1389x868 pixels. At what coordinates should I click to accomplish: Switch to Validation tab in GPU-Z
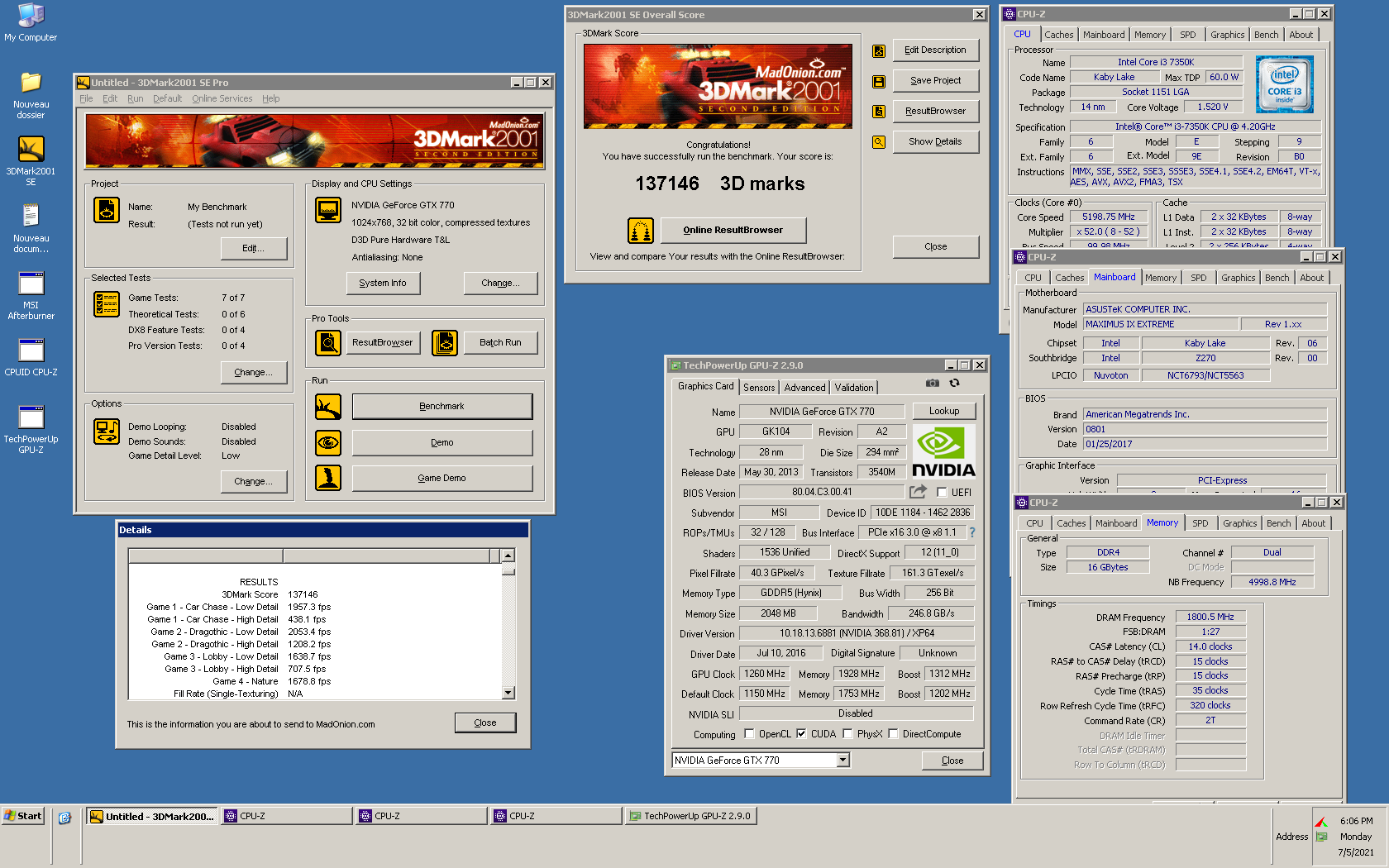[x=854, y=388]
